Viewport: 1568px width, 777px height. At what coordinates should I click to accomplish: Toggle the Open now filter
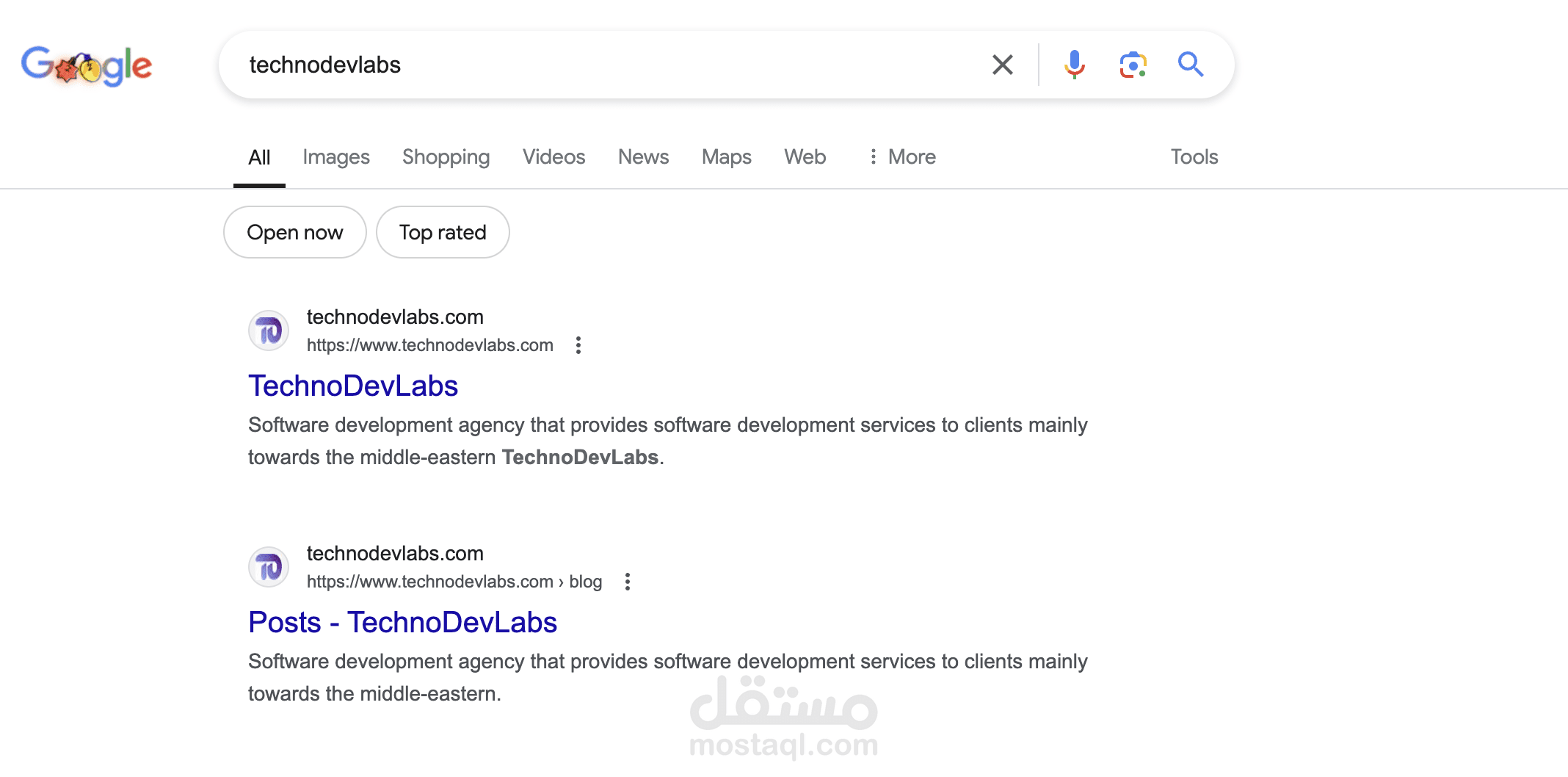294,232
